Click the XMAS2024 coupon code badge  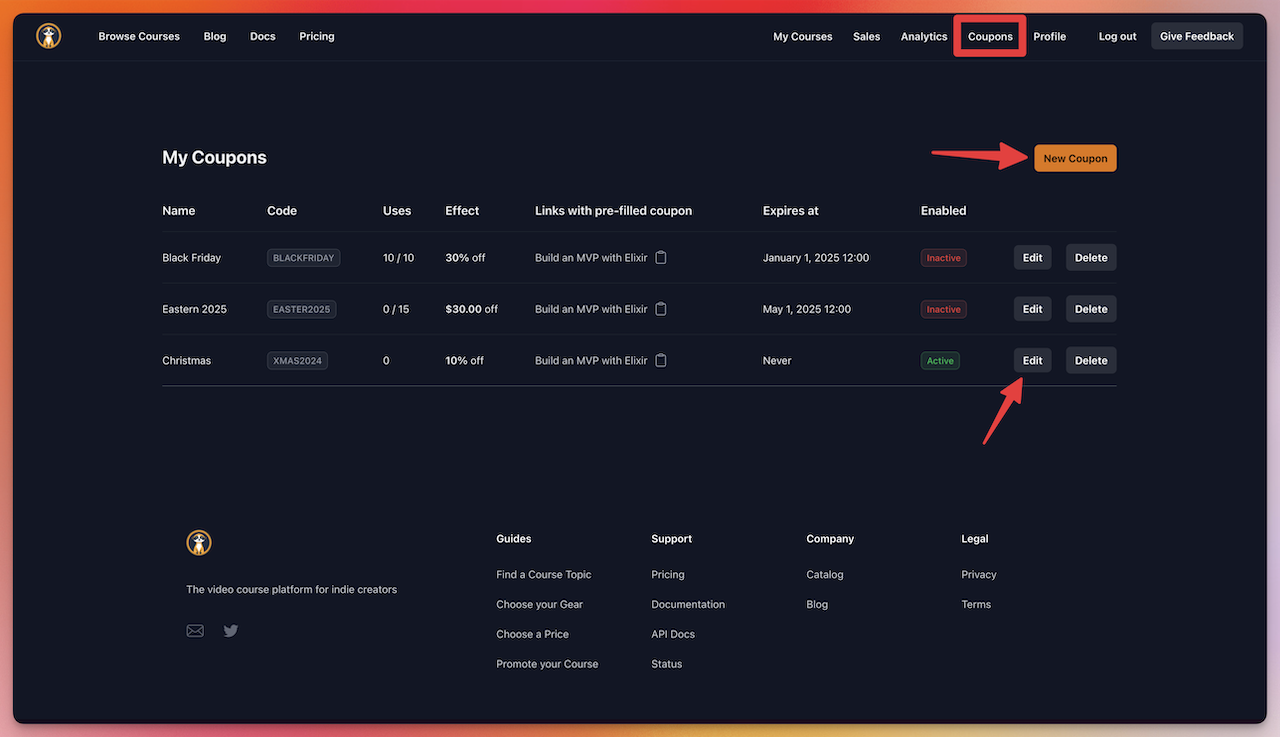tap(297, 360)
